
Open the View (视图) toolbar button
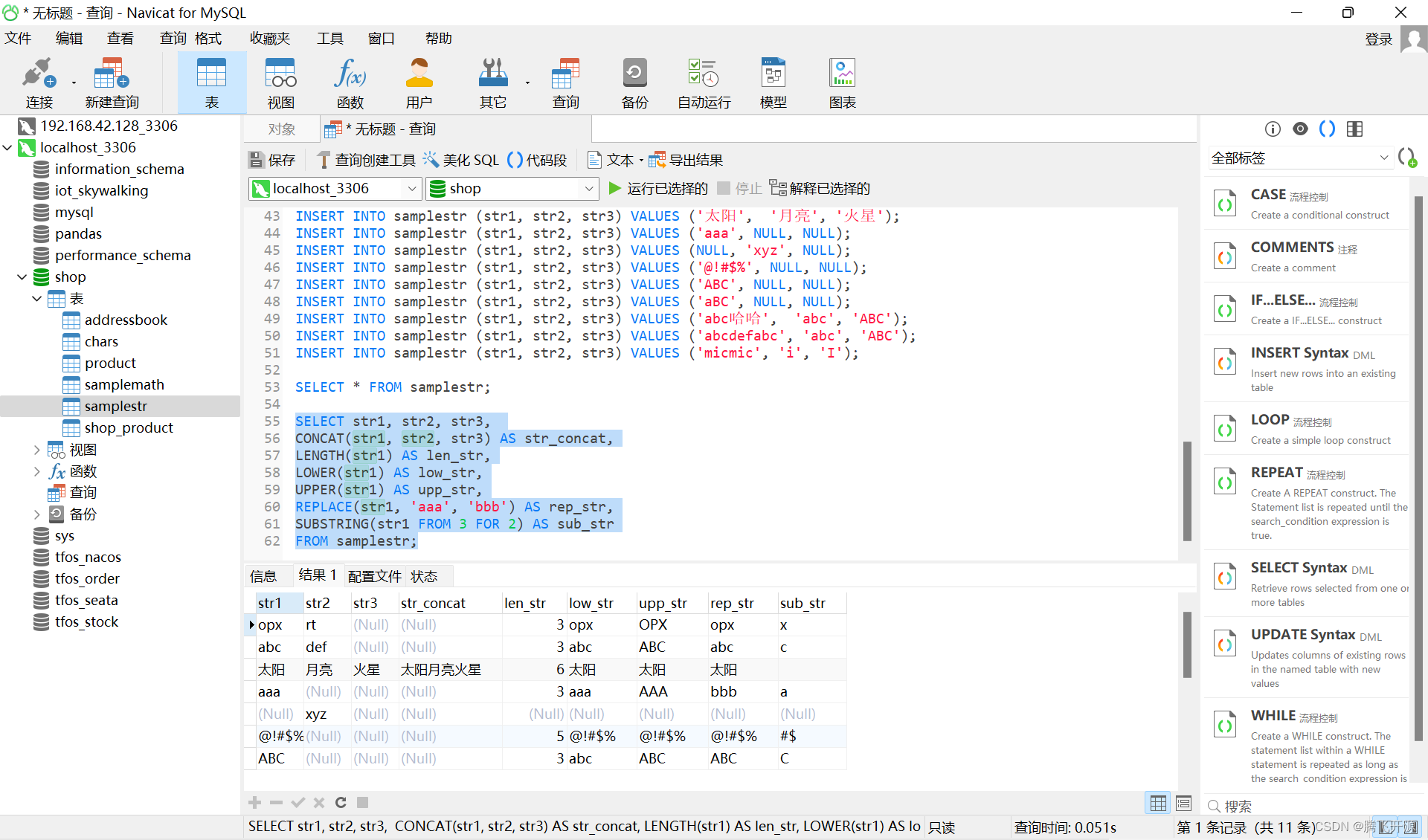[x=280, y=83]
